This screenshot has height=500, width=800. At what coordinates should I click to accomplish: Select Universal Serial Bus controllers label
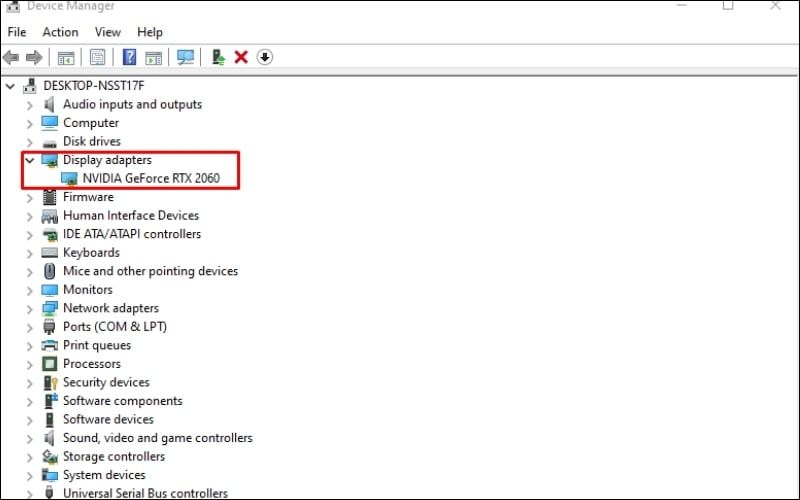pyautogui.click(x=145, y=493)
